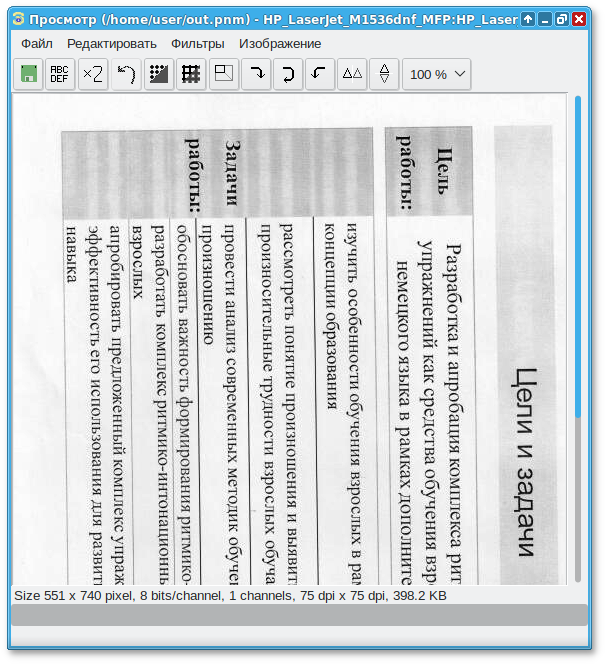The width and height of the screenshot is (605, 664).
Task: Open the Изображение menu
Action: click(280, 44)
